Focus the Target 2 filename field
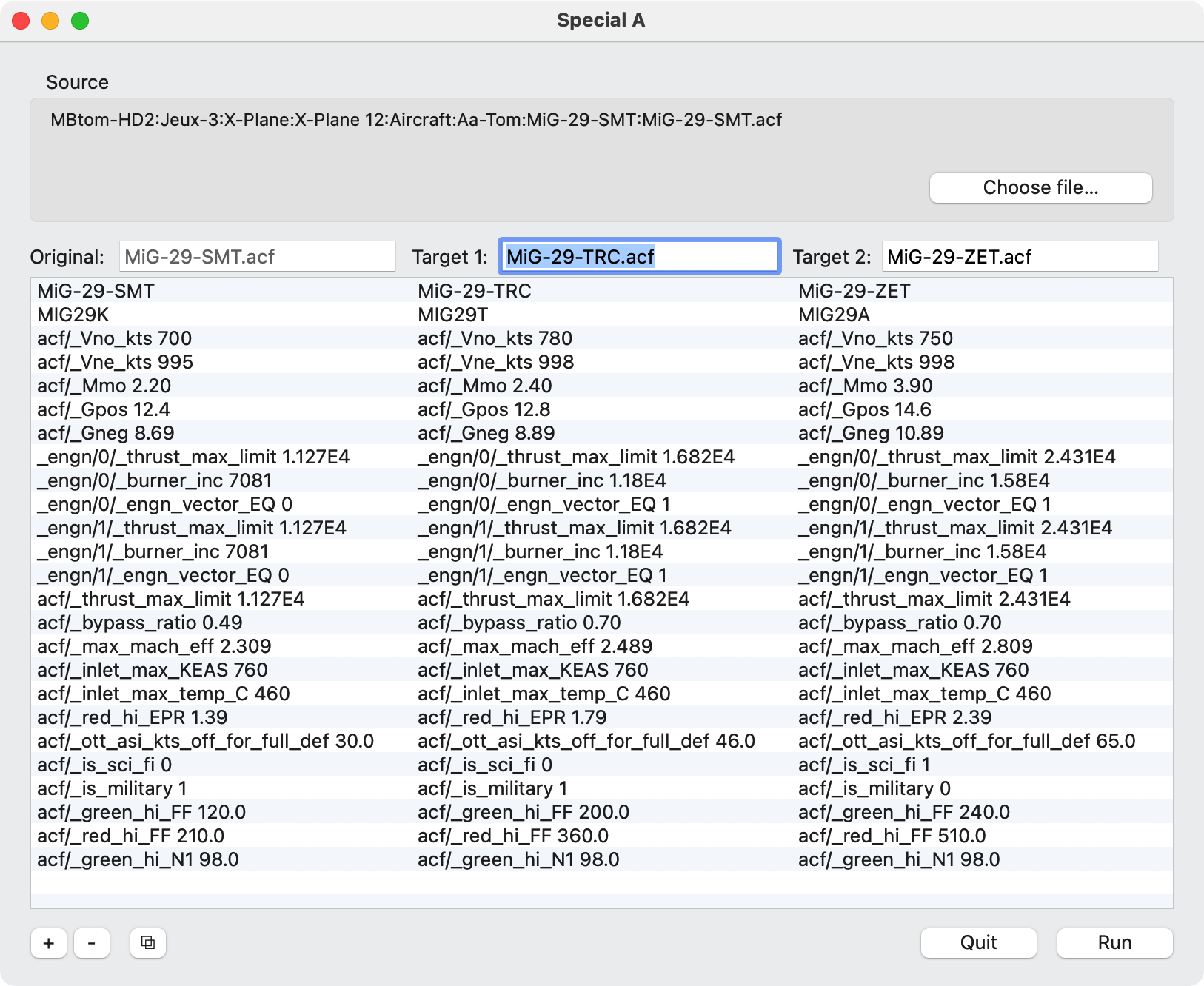This screenshot has width=1204, height=986. coord(1019,257)
